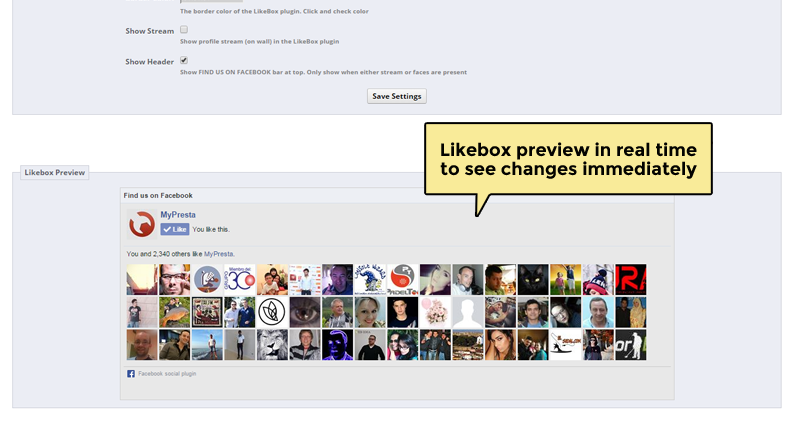Viewport: 800px width, 426px height.
Task: Open the blue wizard cartoon avatar
Action: tap(370, 280)
